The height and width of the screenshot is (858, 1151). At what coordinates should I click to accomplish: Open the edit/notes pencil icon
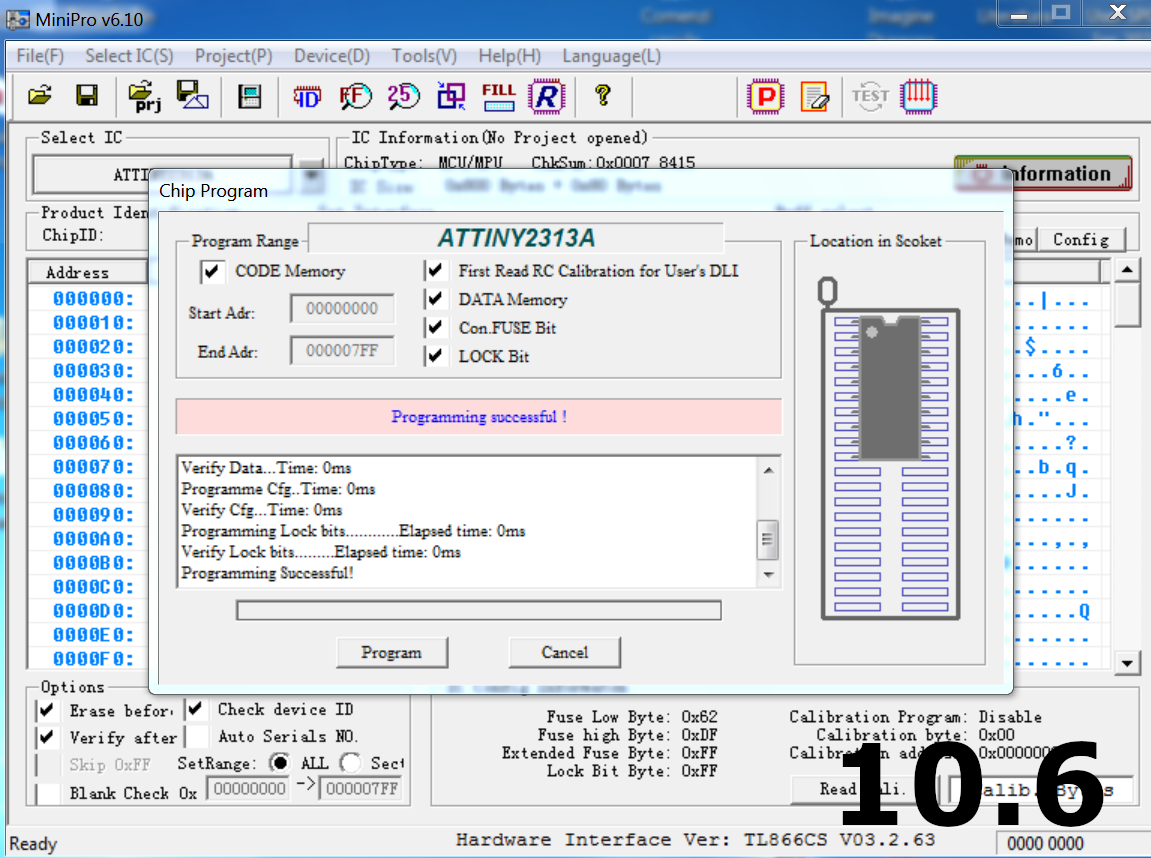point(815,96)
